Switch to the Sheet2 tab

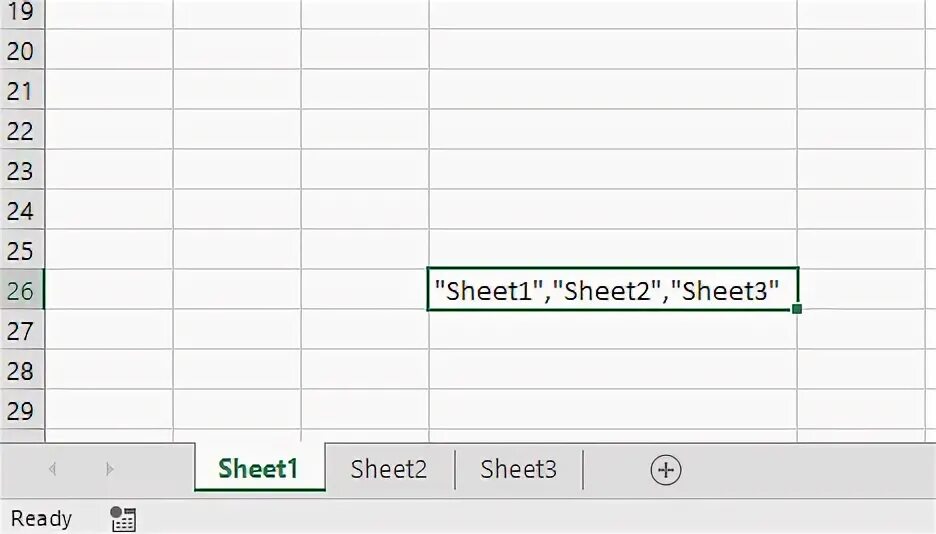point(389,469)
